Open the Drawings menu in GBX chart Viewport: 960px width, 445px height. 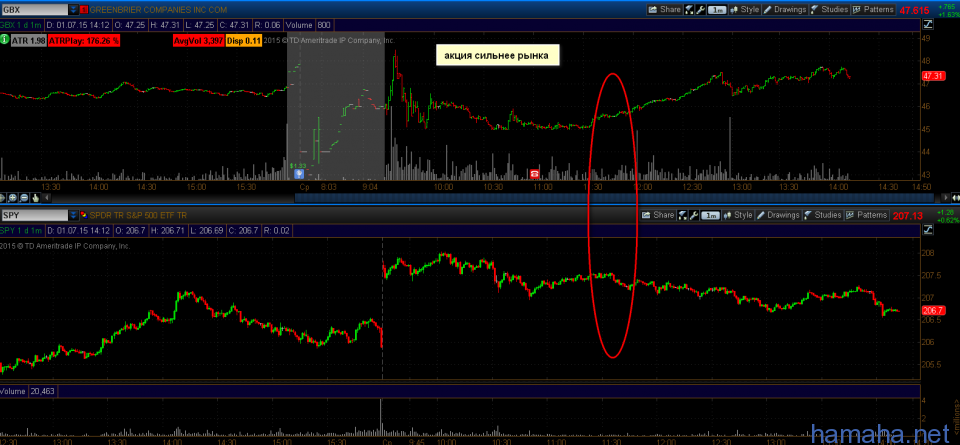[x=784, y=10]
